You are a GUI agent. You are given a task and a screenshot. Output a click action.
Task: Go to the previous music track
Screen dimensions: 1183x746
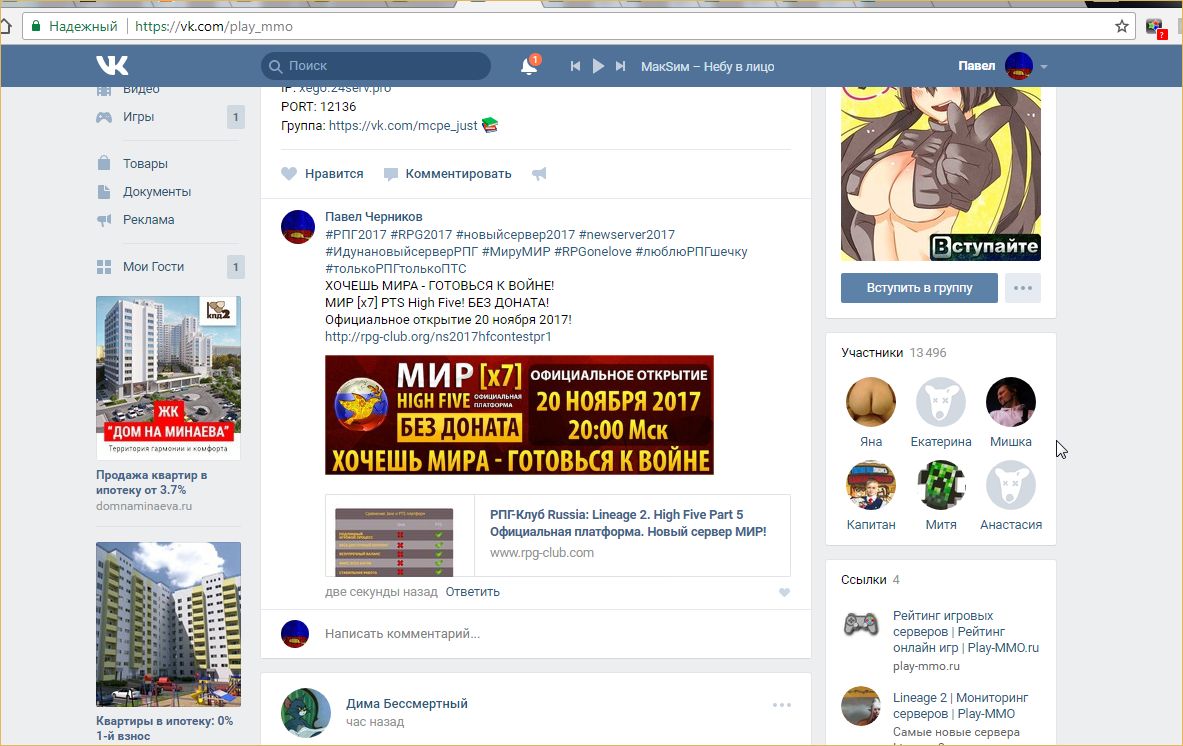click(575, 66)
